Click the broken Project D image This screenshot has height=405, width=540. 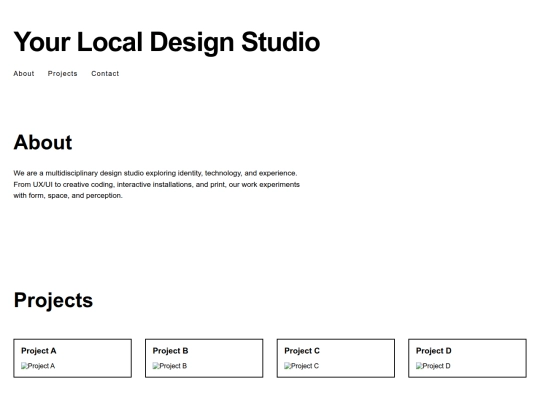click(433, 366)
